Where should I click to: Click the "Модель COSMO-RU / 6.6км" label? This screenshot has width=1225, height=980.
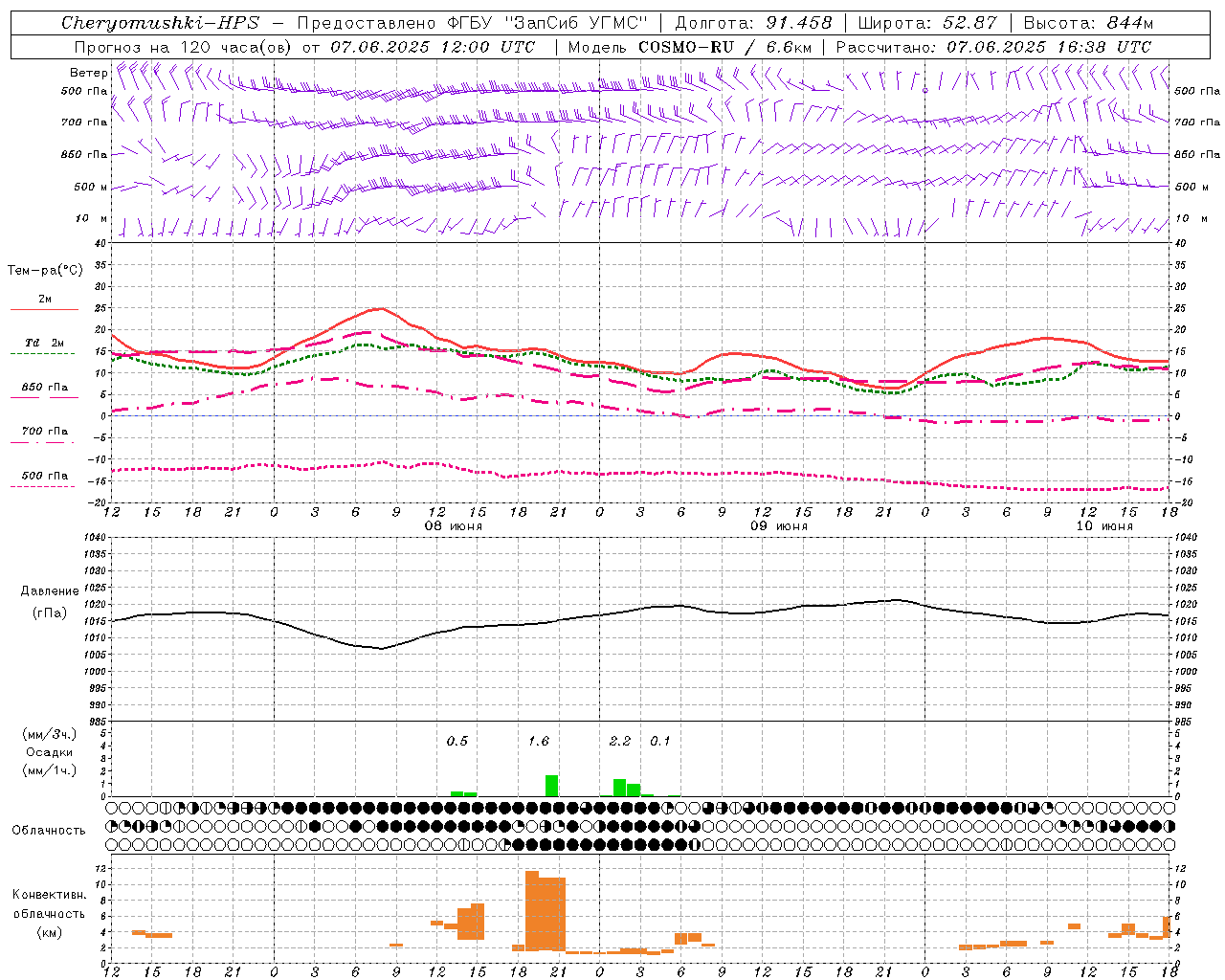click(690, 47)
